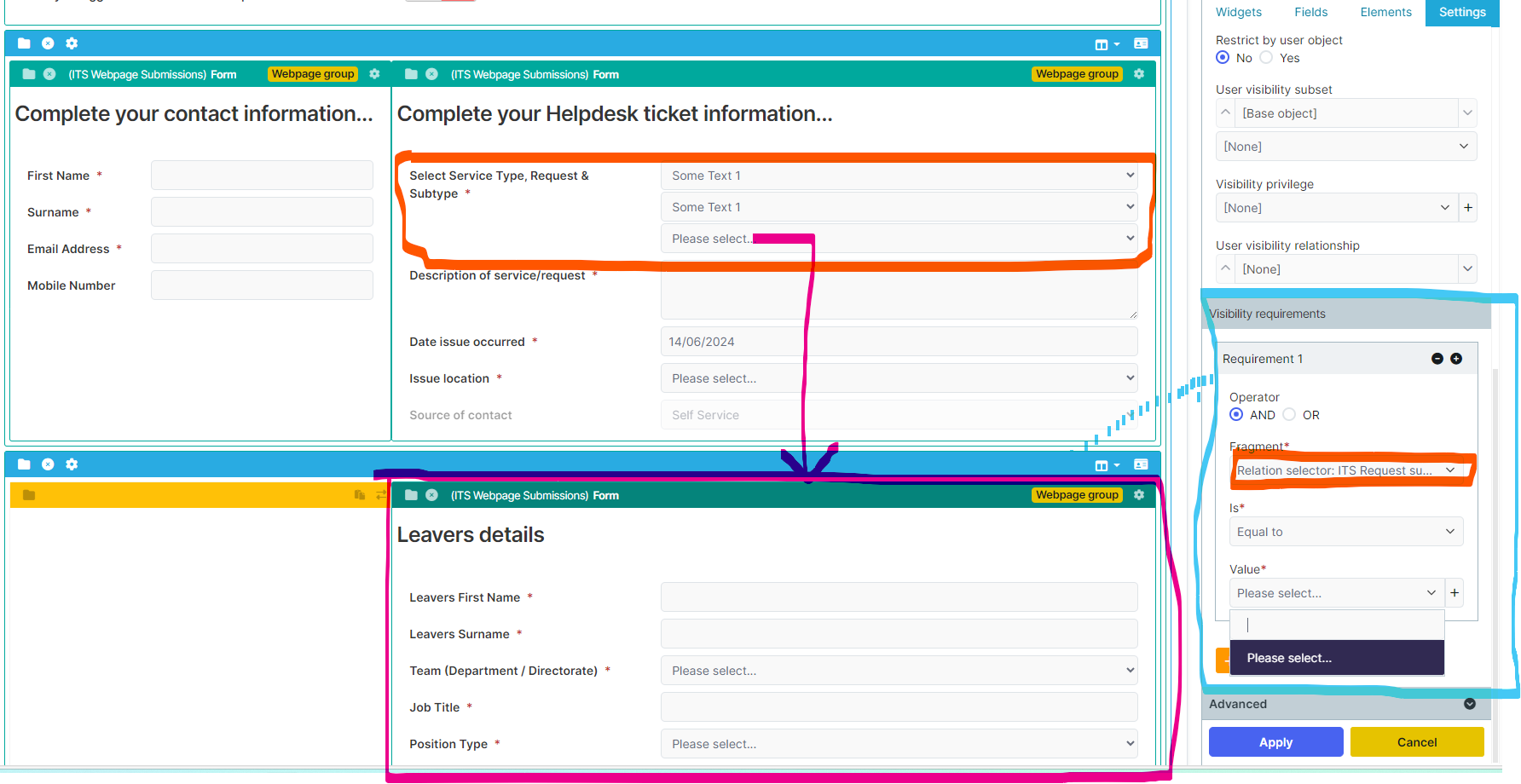1521x784 pixels.
Task: Click card layout icon in second blue row
Action: coord(1141,464)
